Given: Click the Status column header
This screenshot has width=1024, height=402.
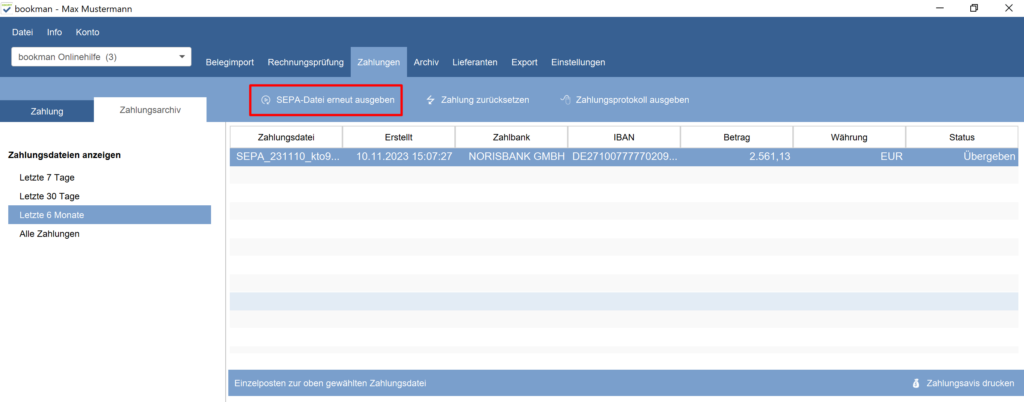Looking at the screenshot, I should coord(962,138).
